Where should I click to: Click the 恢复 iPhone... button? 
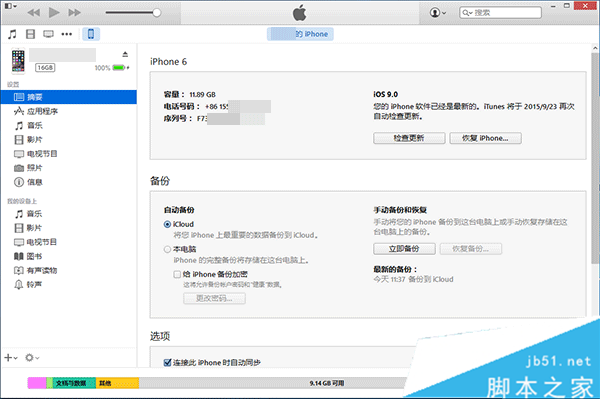click(485, 138)
